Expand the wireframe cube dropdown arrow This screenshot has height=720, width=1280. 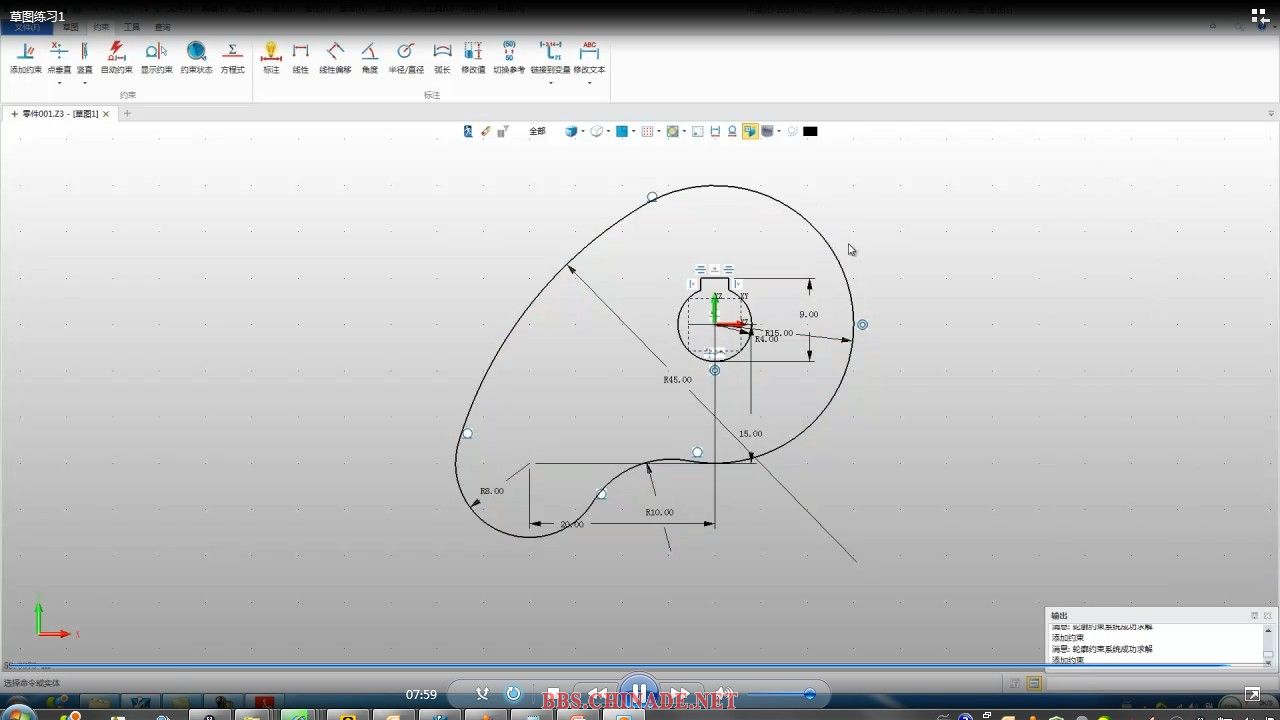pos(609,131)
